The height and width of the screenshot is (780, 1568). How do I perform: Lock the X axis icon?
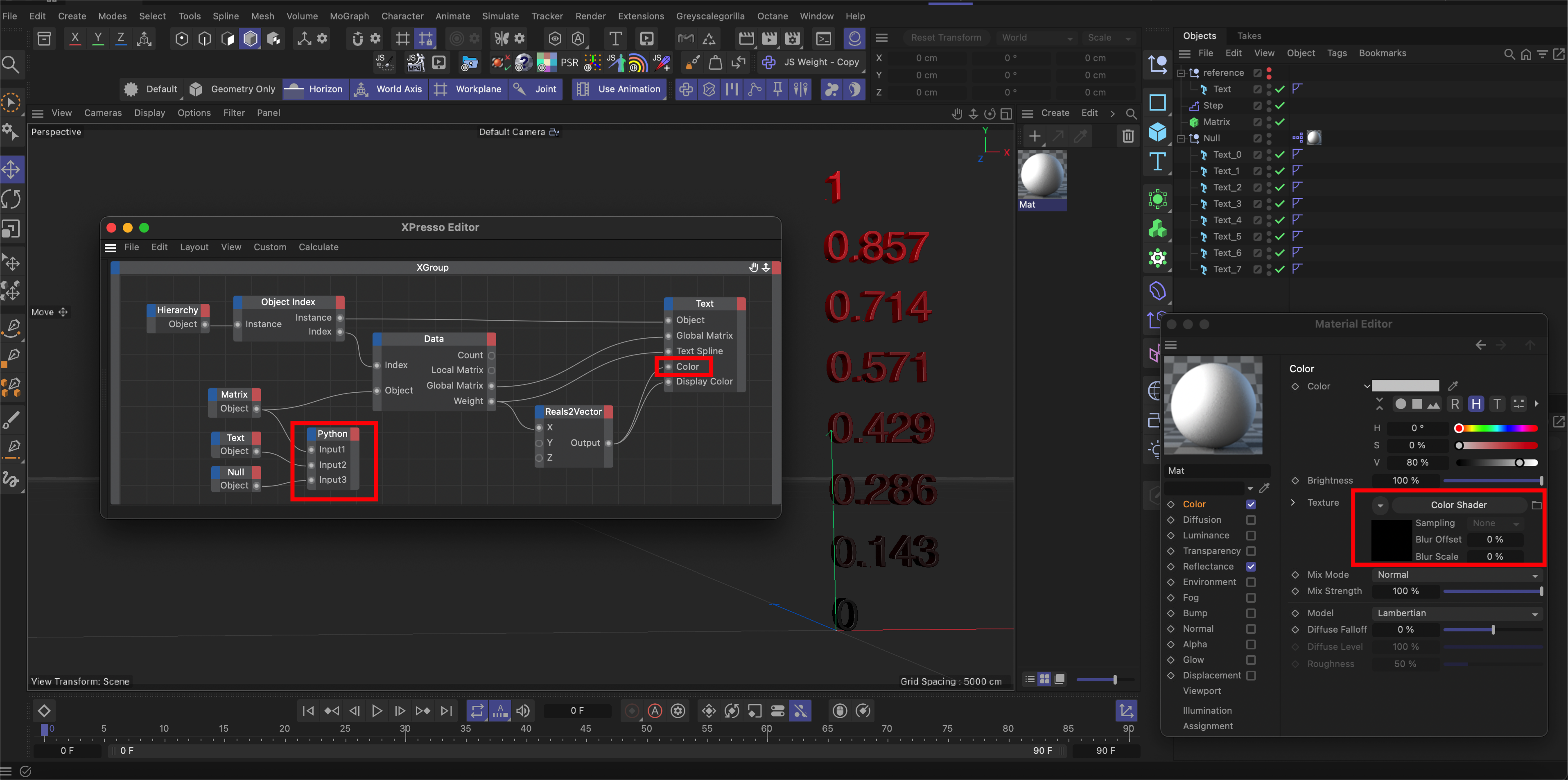(75, 39)
